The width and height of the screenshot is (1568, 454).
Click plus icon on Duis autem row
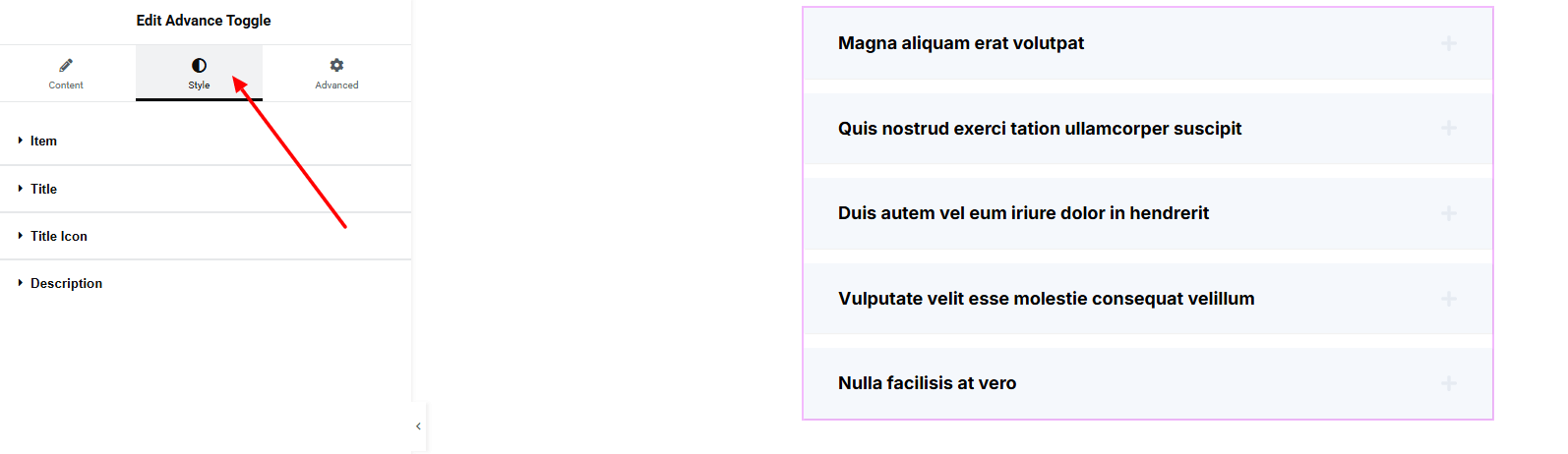(x=1448, y=213)
